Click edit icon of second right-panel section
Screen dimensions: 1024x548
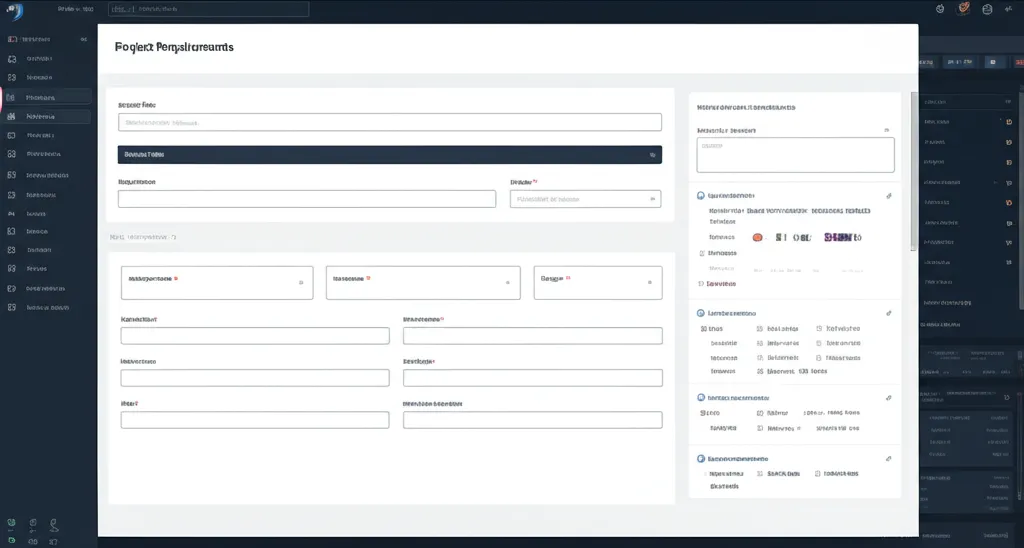coord(888,314)
